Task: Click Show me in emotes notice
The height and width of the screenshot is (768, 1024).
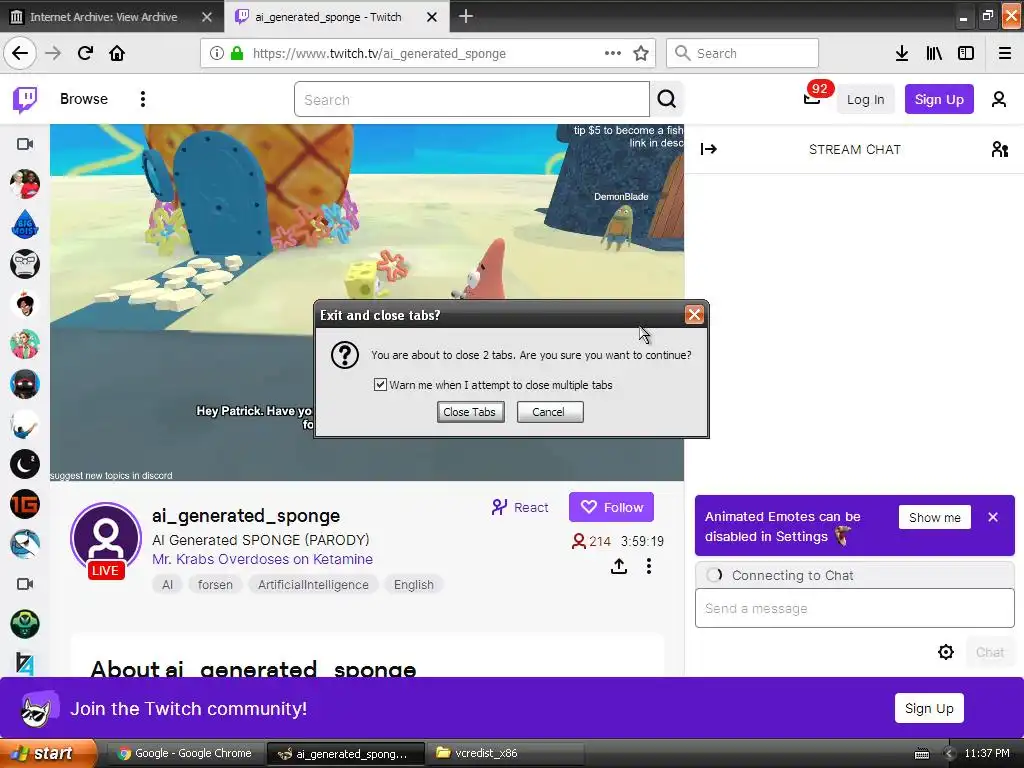Action: (x=935, y=517)
